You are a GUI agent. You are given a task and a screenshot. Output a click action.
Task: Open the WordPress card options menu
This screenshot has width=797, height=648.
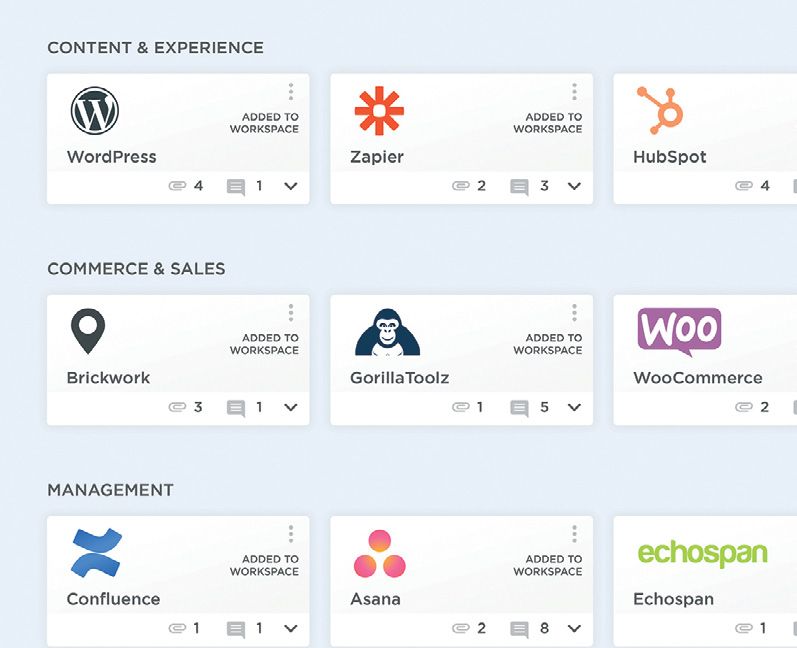click(291, 92)
